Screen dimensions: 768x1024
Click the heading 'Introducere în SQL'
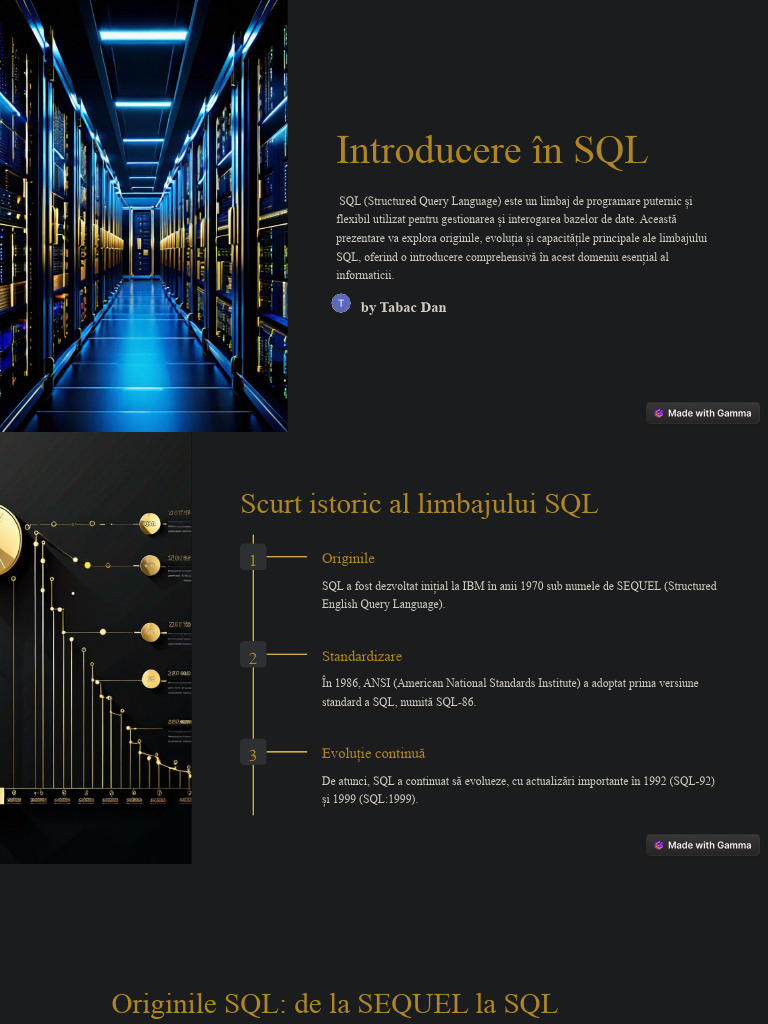pos(492,150)
